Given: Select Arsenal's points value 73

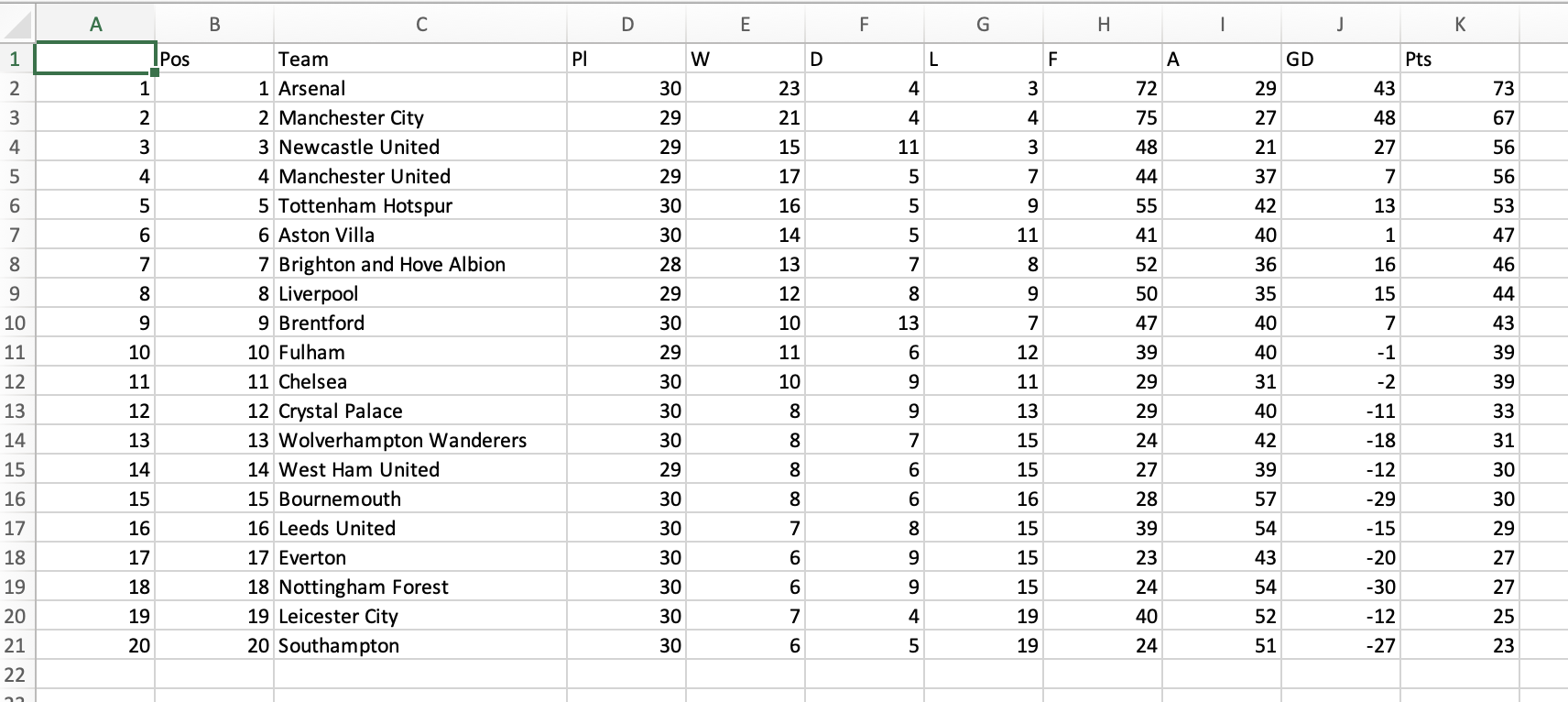Looking at the screenshot, I should [x=1460, y=88].
